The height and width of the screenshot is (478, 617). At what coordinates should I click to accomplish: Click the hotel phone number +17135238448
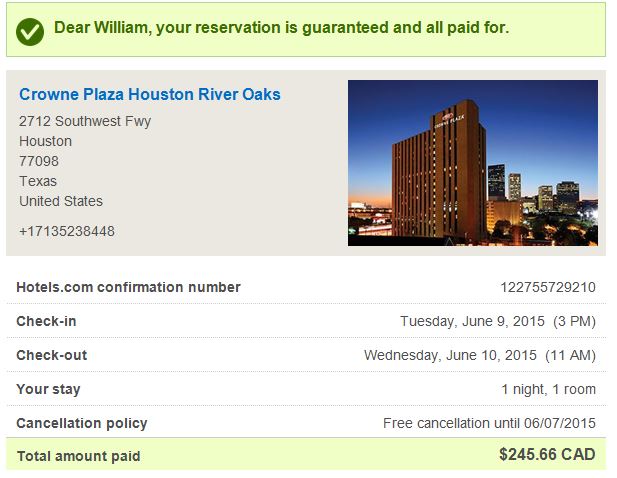67,231
